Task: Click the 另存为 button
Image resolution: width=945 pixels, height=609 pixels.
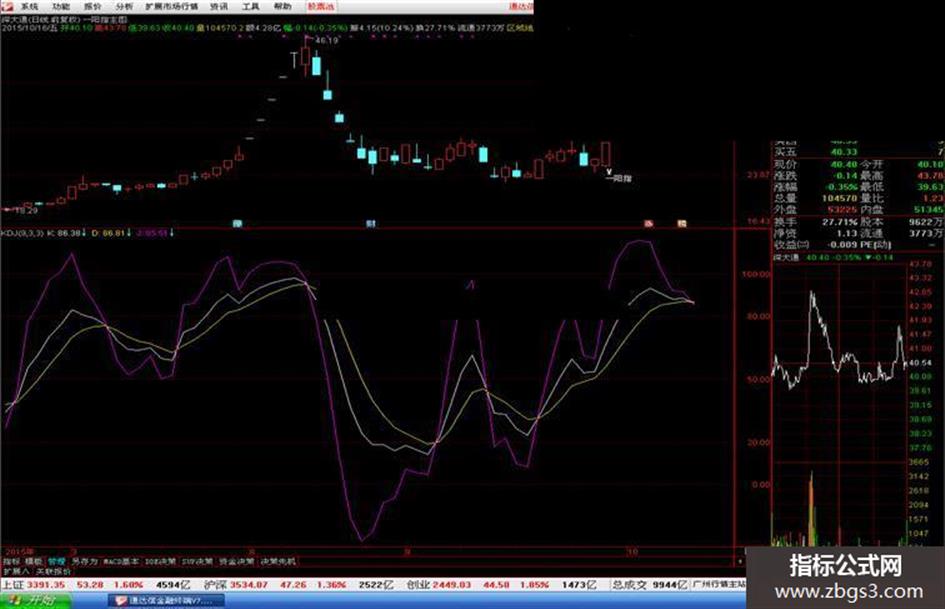Action: click(x=84, y=561)
